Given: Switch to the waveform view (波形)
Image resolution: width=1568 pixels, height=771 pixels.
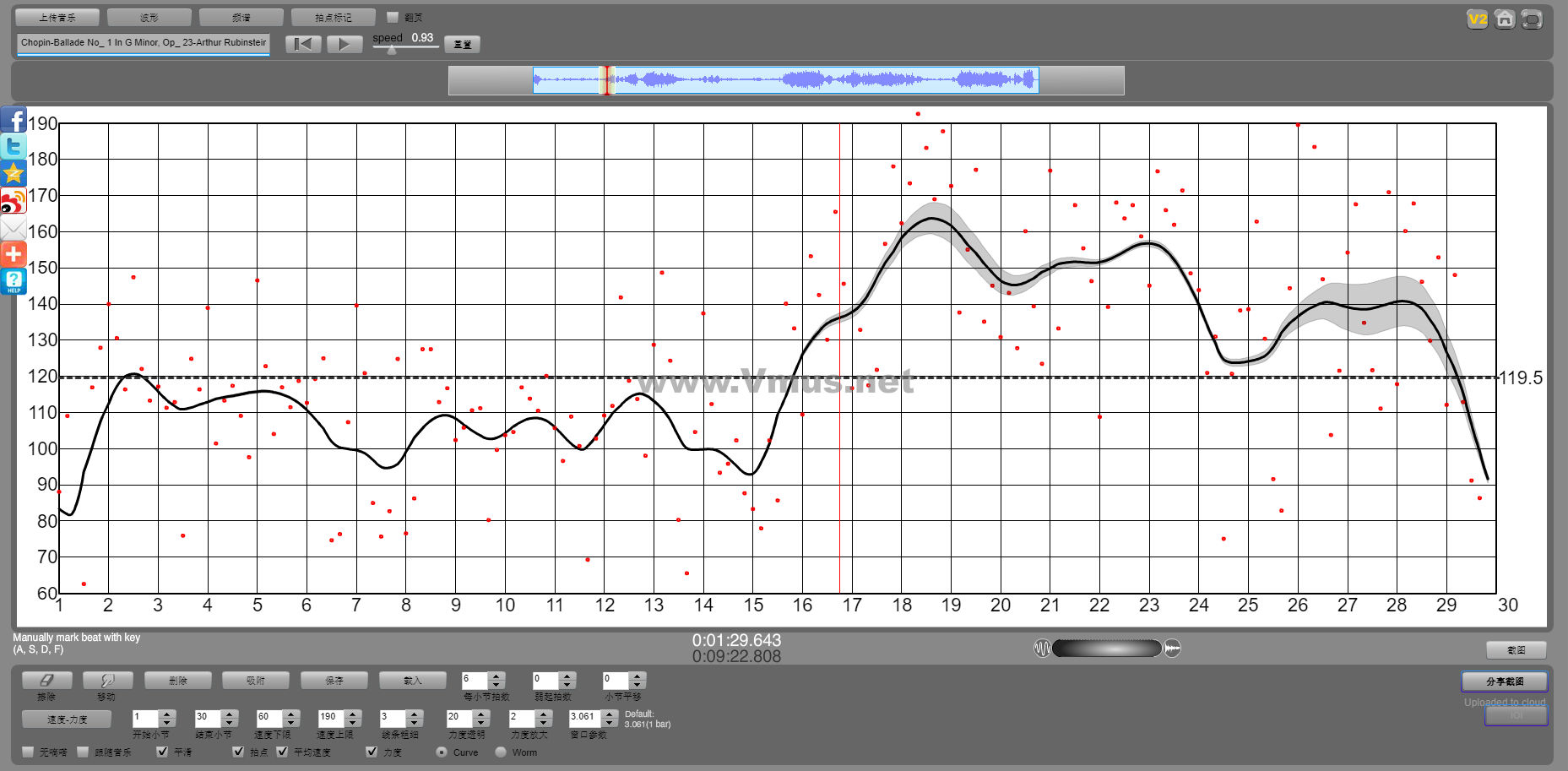Looking at the screenshot, I should (x=149, y=17).
